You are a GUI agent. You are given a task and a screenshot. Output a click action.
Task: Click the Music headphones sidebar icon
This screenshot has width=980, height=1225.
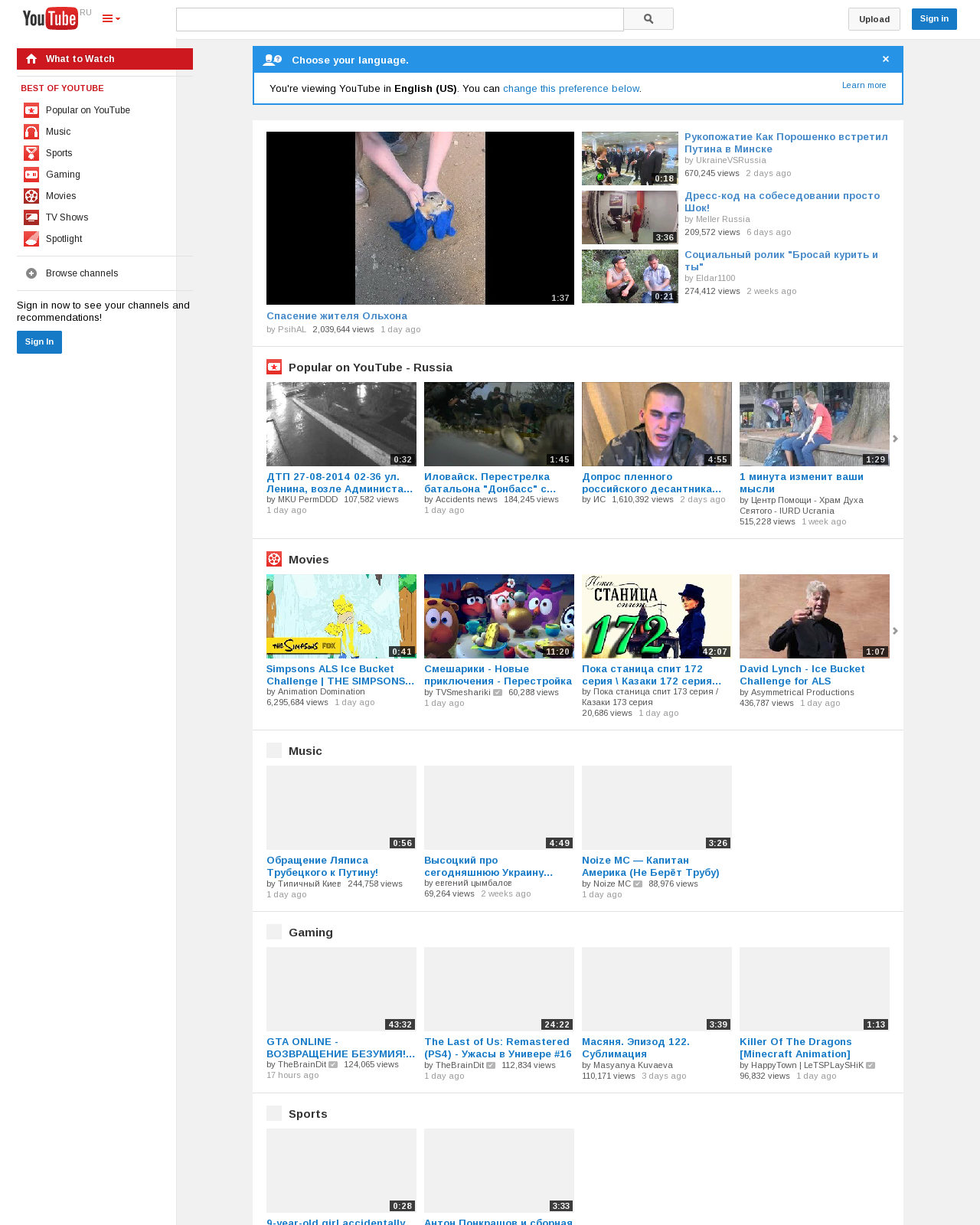coord(31,132)
